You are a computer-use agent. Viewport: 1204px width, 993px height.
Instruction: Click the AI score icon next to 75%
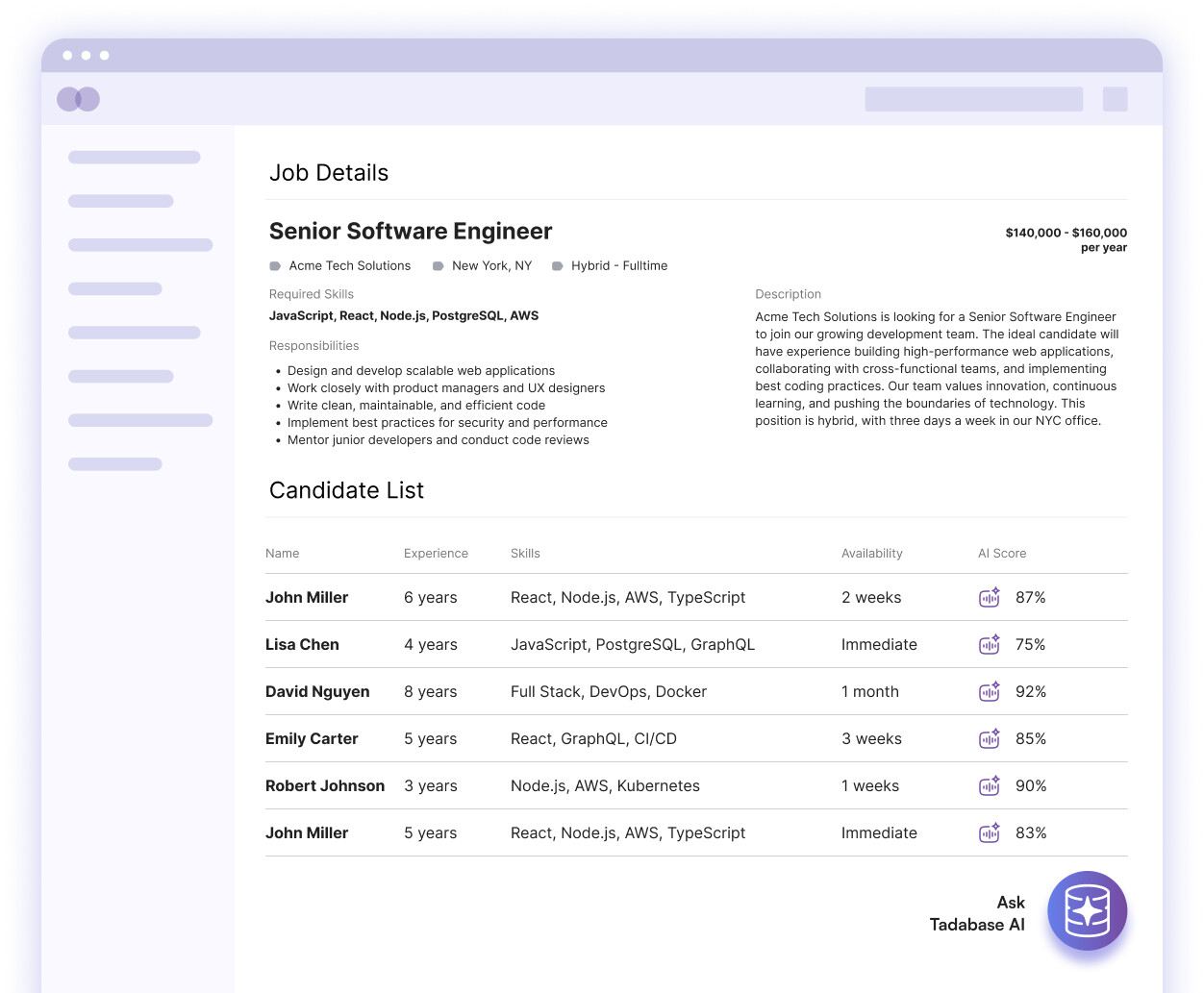pyautogui.click(x=990, y=644)
